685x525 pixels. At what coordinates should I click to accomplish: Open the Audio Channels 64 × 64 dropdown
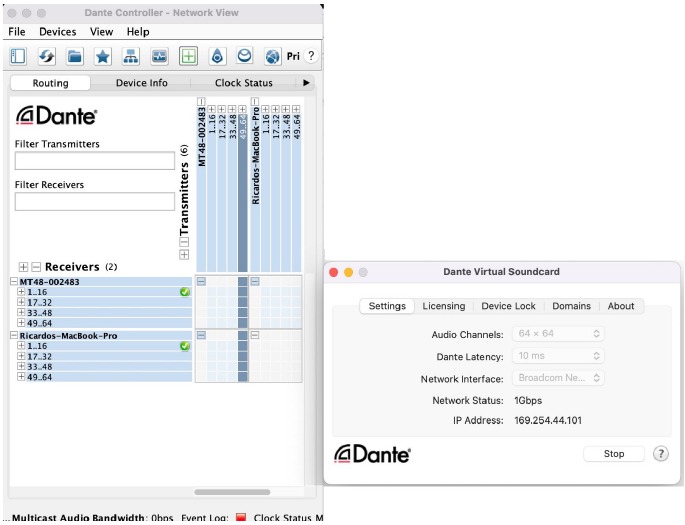[558, 334]
